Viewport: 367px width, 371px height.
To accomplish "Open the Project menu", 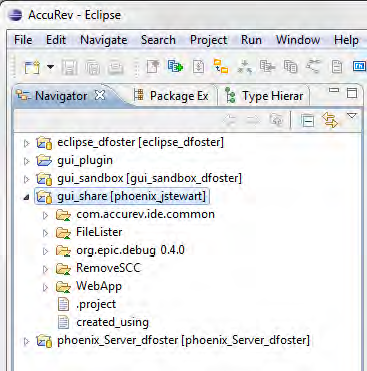I will 209,40.
